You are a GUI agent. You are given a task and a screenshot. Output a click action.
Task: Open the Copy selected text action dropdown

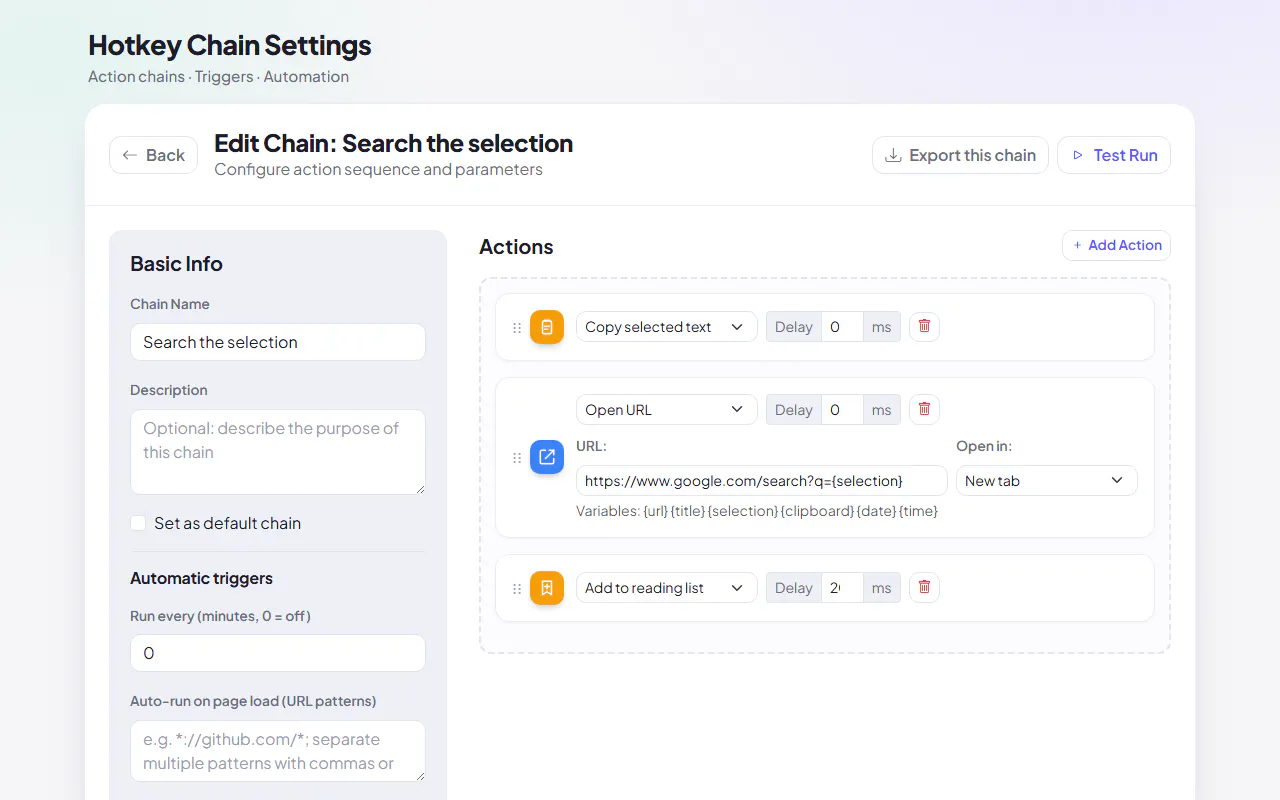pos(666,327)
